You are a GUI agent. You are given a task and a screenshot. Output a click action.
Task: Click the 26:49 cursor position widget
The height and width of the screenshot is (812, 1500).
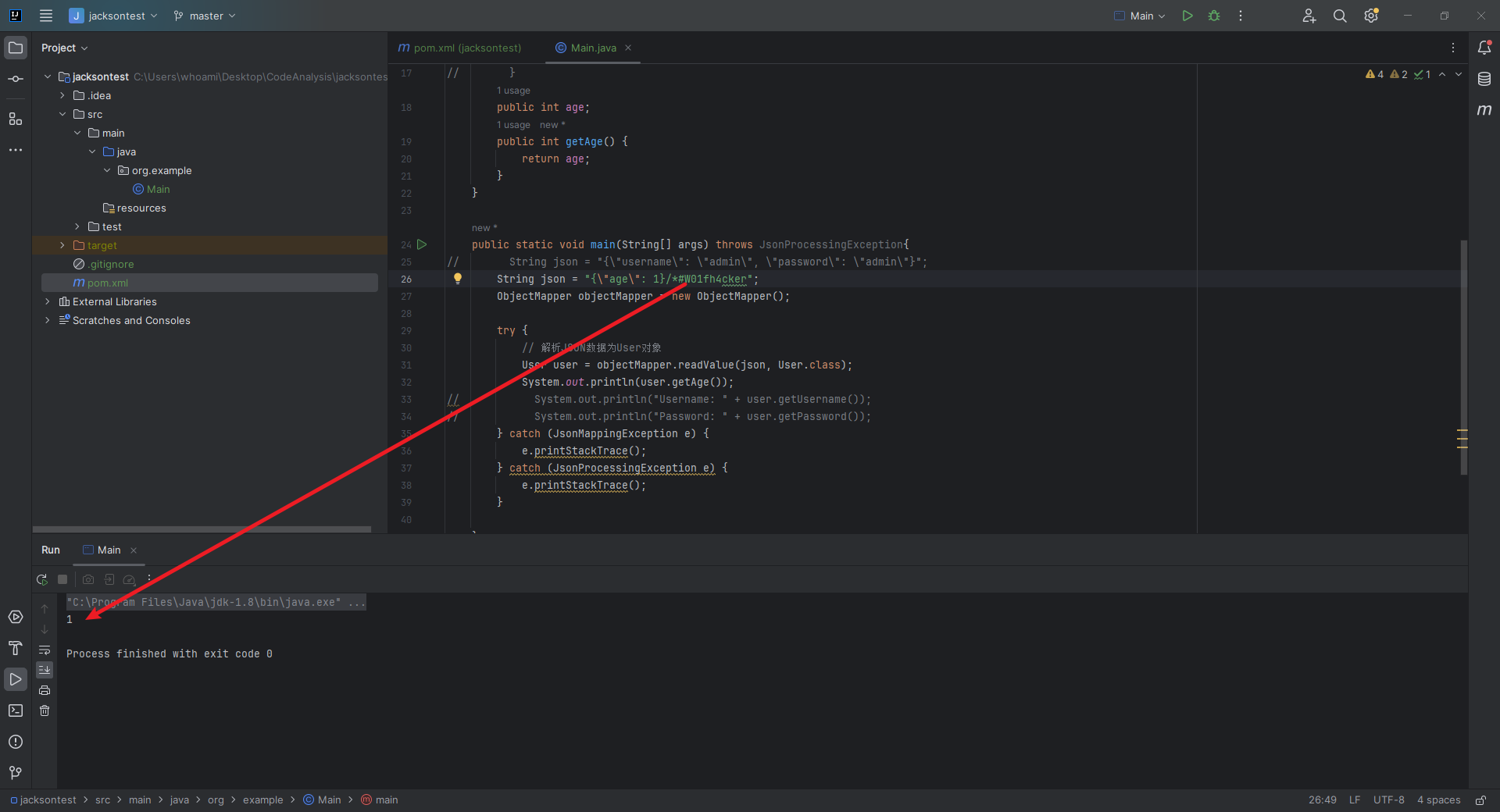click(x=1322, y=800)
